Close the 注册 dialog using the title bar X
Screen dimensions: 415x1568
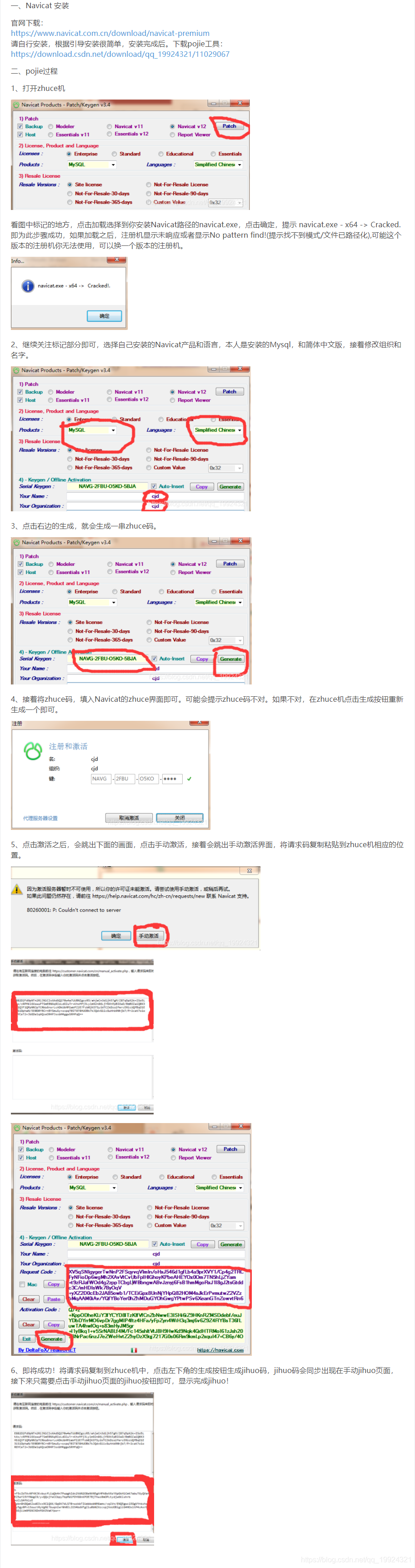[199, 723]
